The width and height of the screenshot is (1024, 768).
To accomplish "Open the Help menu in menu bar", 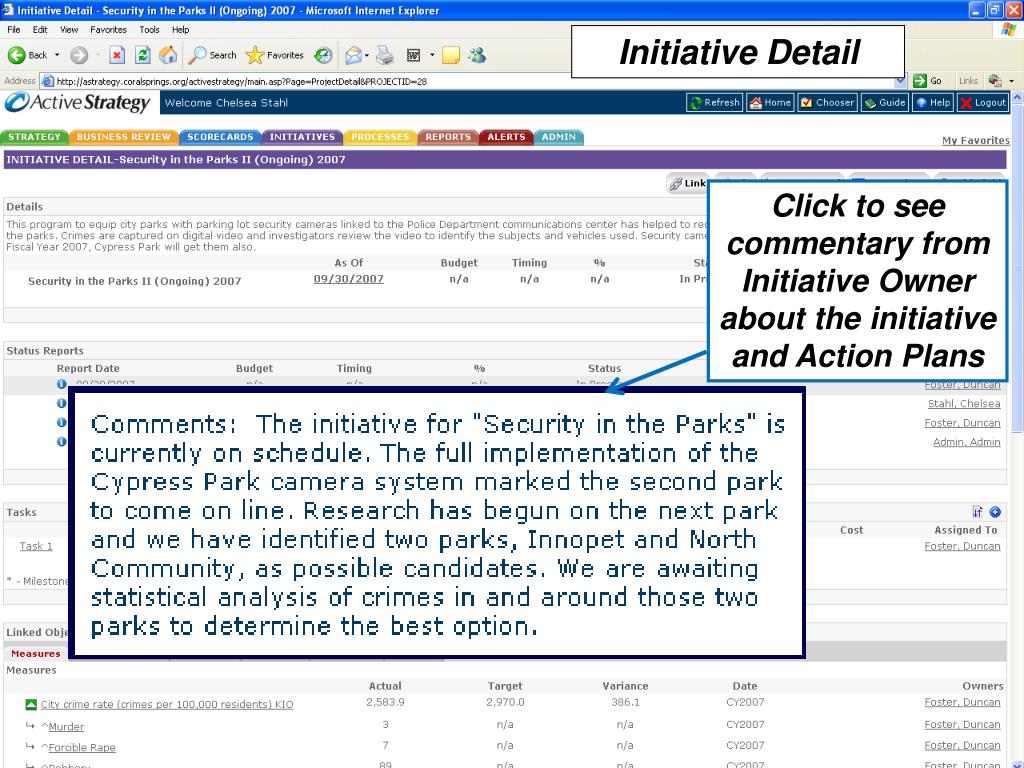I will pos(180,29).
